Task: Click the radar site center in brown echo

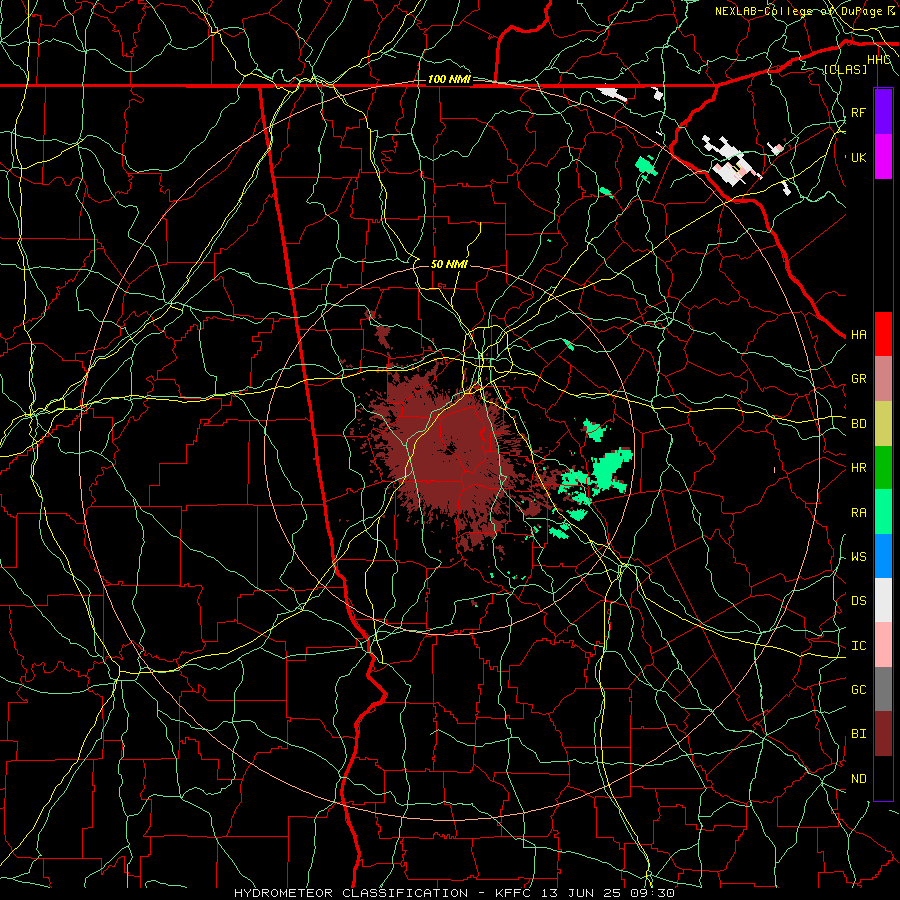Action: (x=449, y=450)
